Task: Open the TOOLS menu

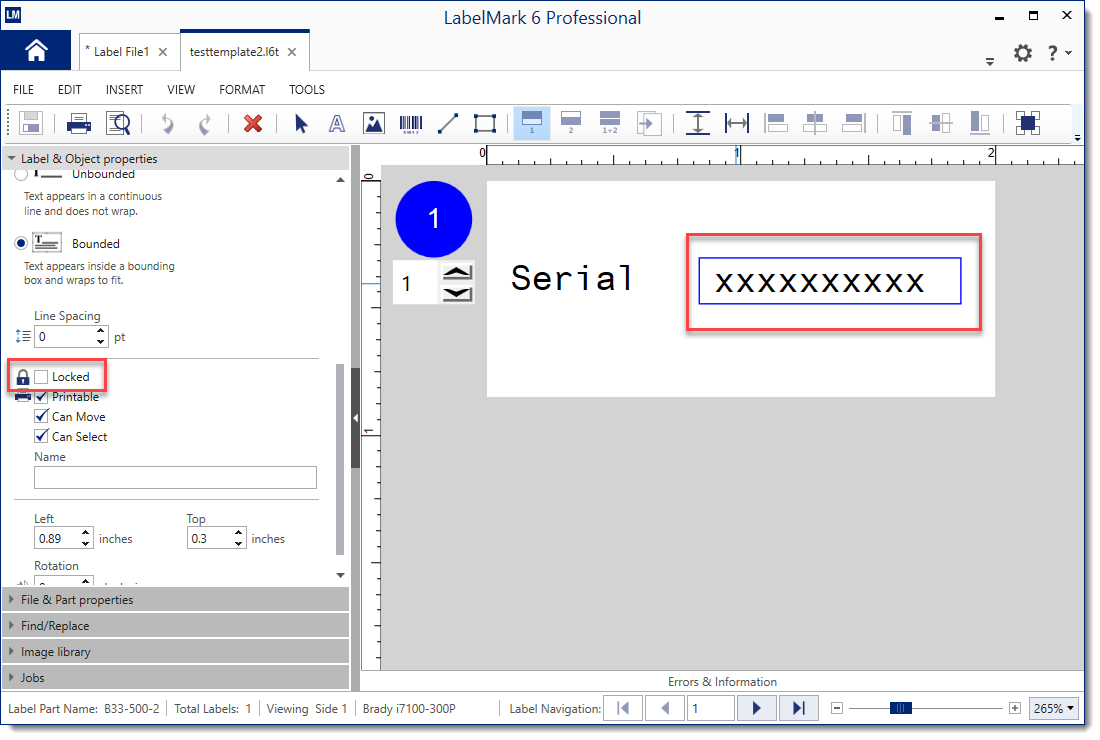Action: [307, 90]
